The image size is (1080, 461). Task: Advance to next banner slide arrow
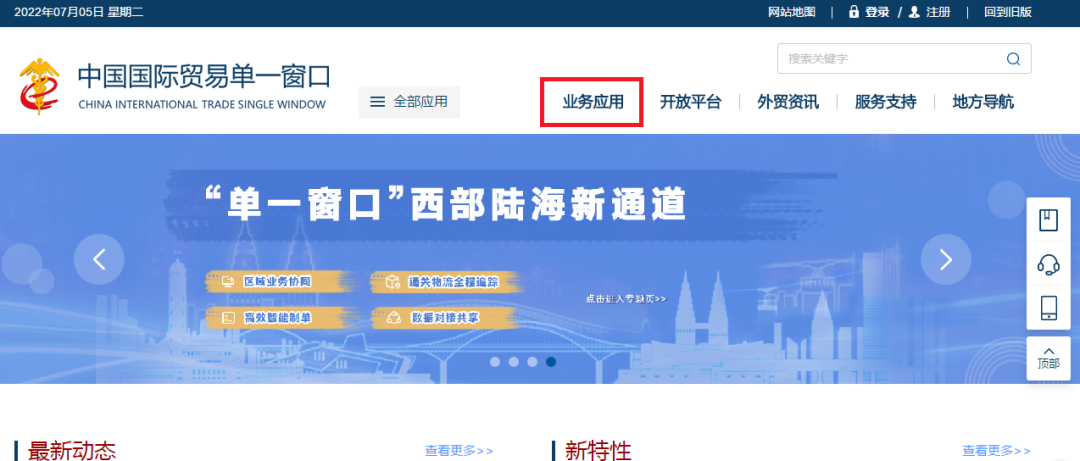point(946,260)
